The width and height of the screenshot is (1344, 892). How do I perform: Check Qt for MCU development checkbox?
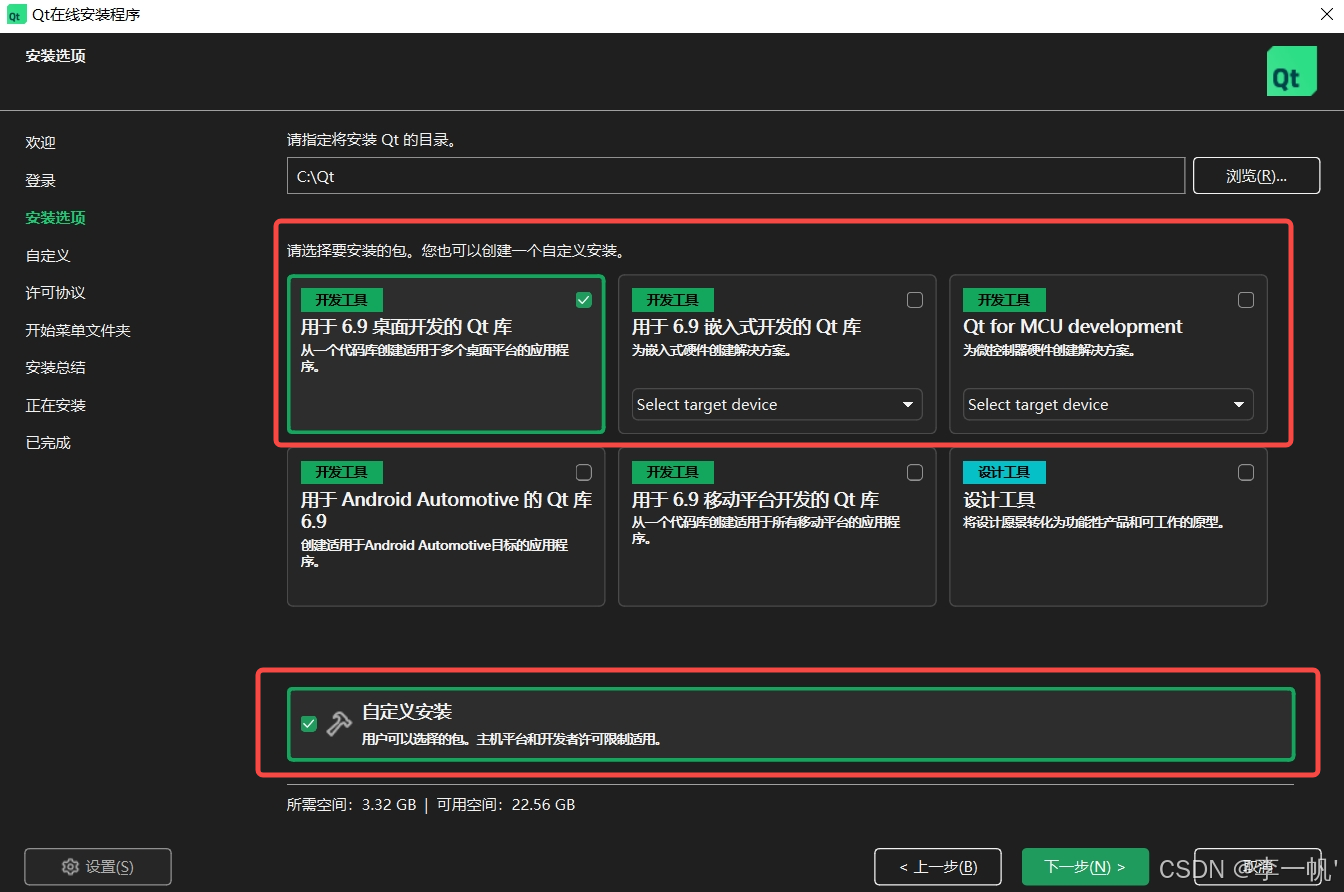(1246, 300)
